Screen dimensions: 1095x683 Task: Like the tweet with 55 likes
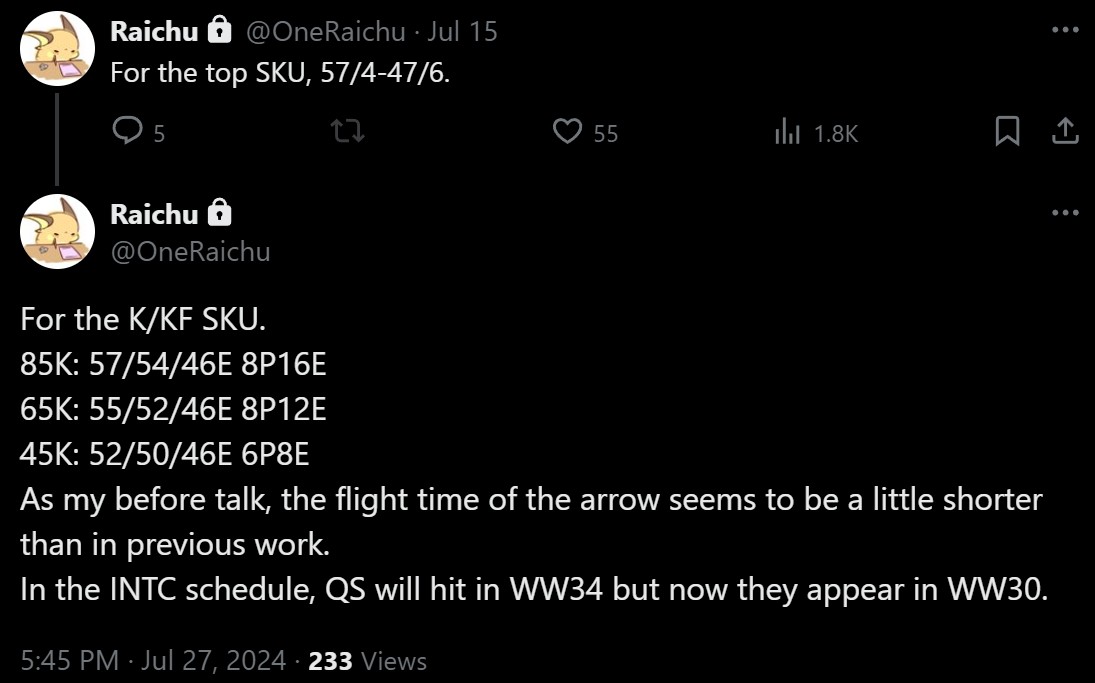pos(569,131)
